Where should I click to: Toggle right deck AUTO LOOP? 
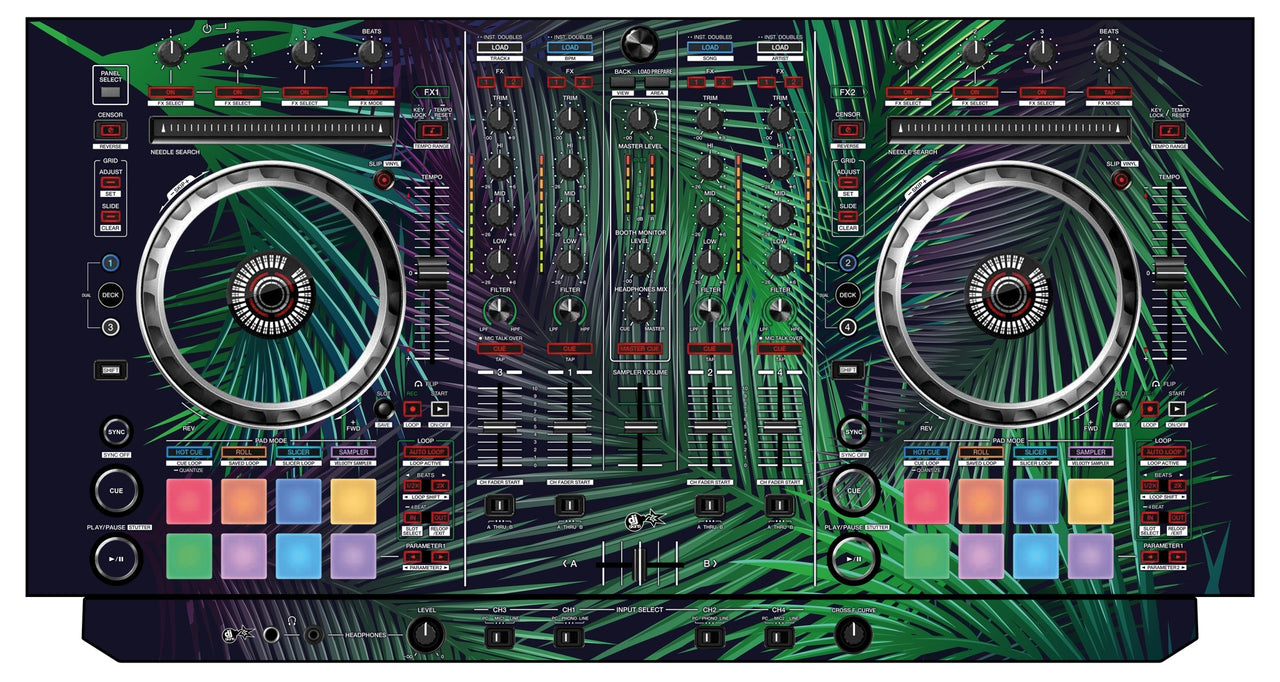tap(1164, 452)
